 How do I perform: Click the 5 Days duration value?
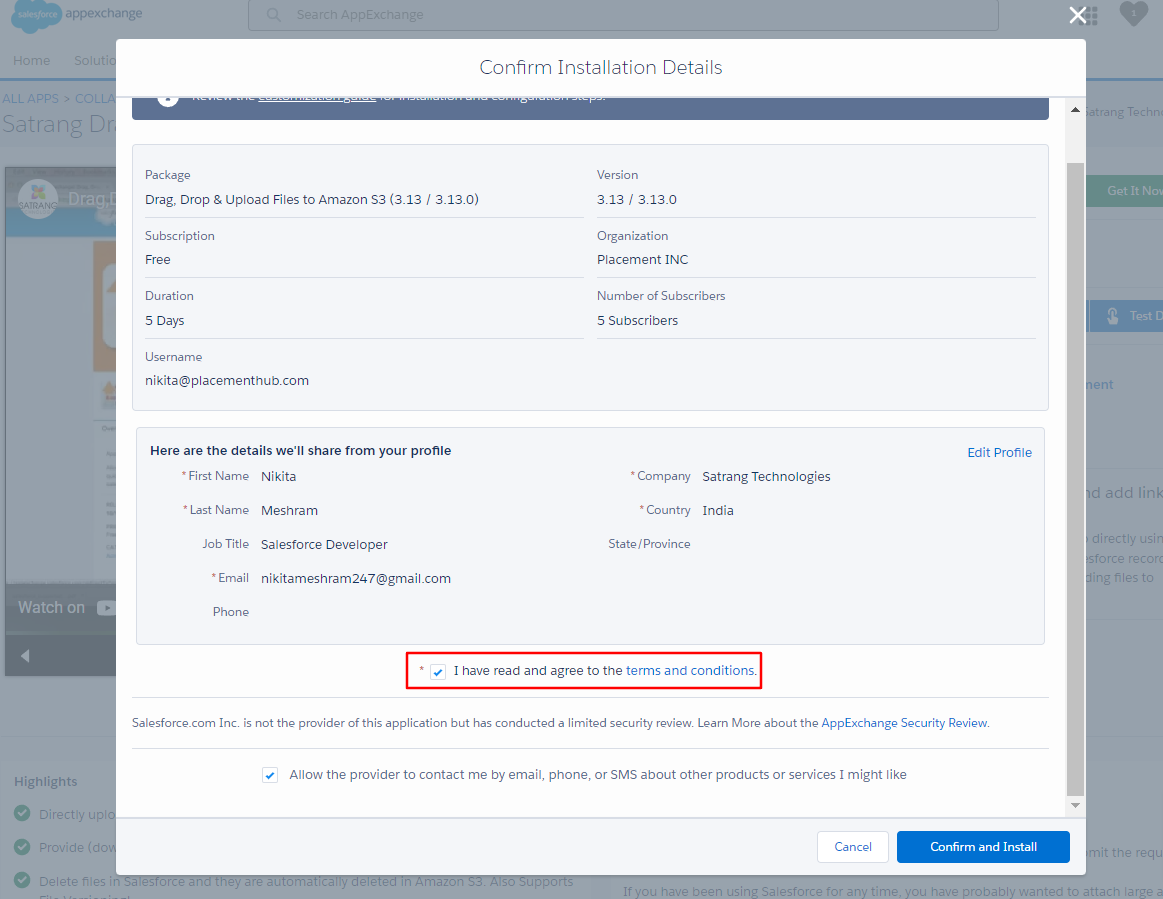point(165,320)
